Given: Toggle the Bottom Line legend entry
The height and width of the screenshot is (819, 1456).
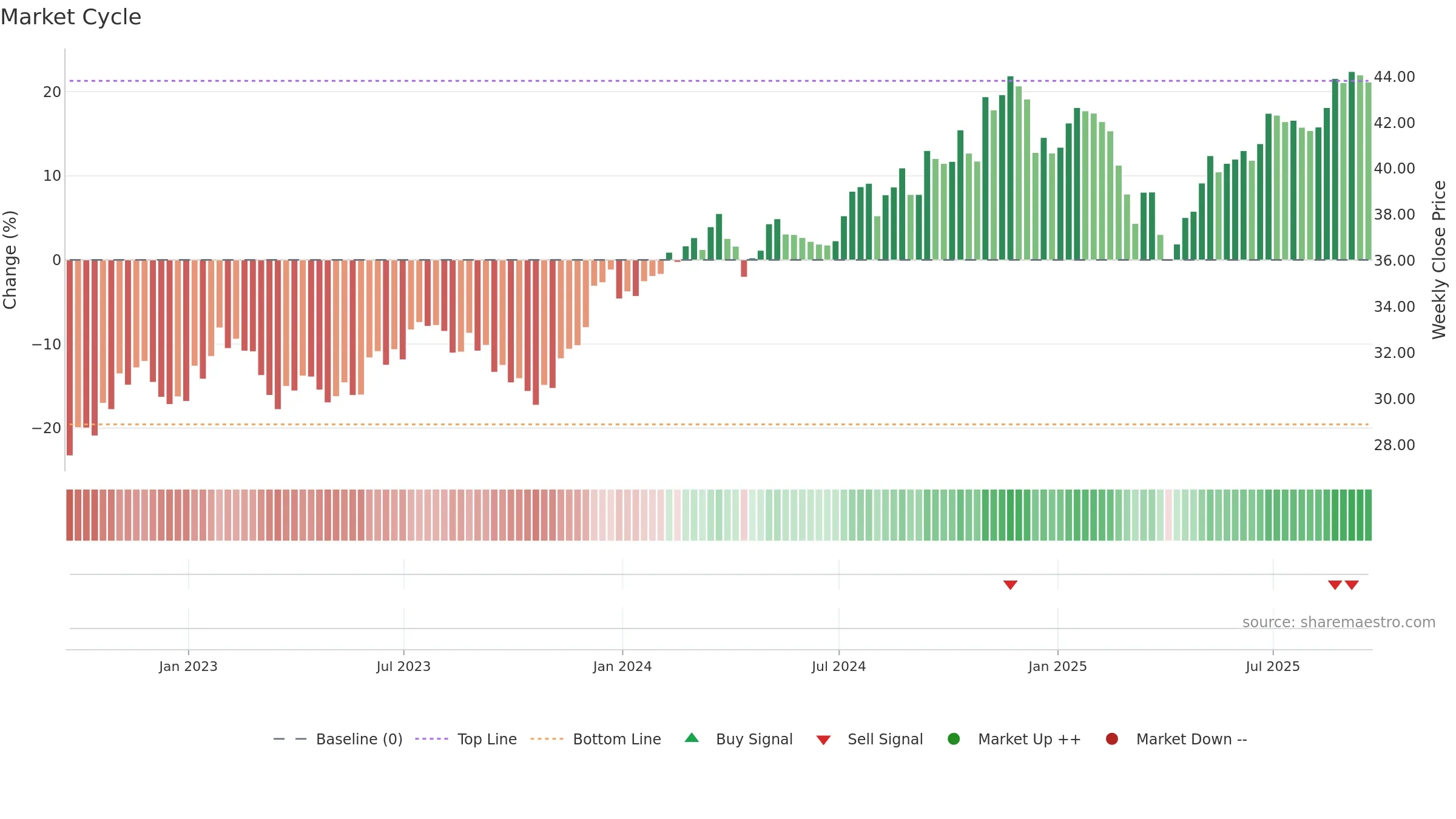Looking at the screenshot, I should pos(596,739).
